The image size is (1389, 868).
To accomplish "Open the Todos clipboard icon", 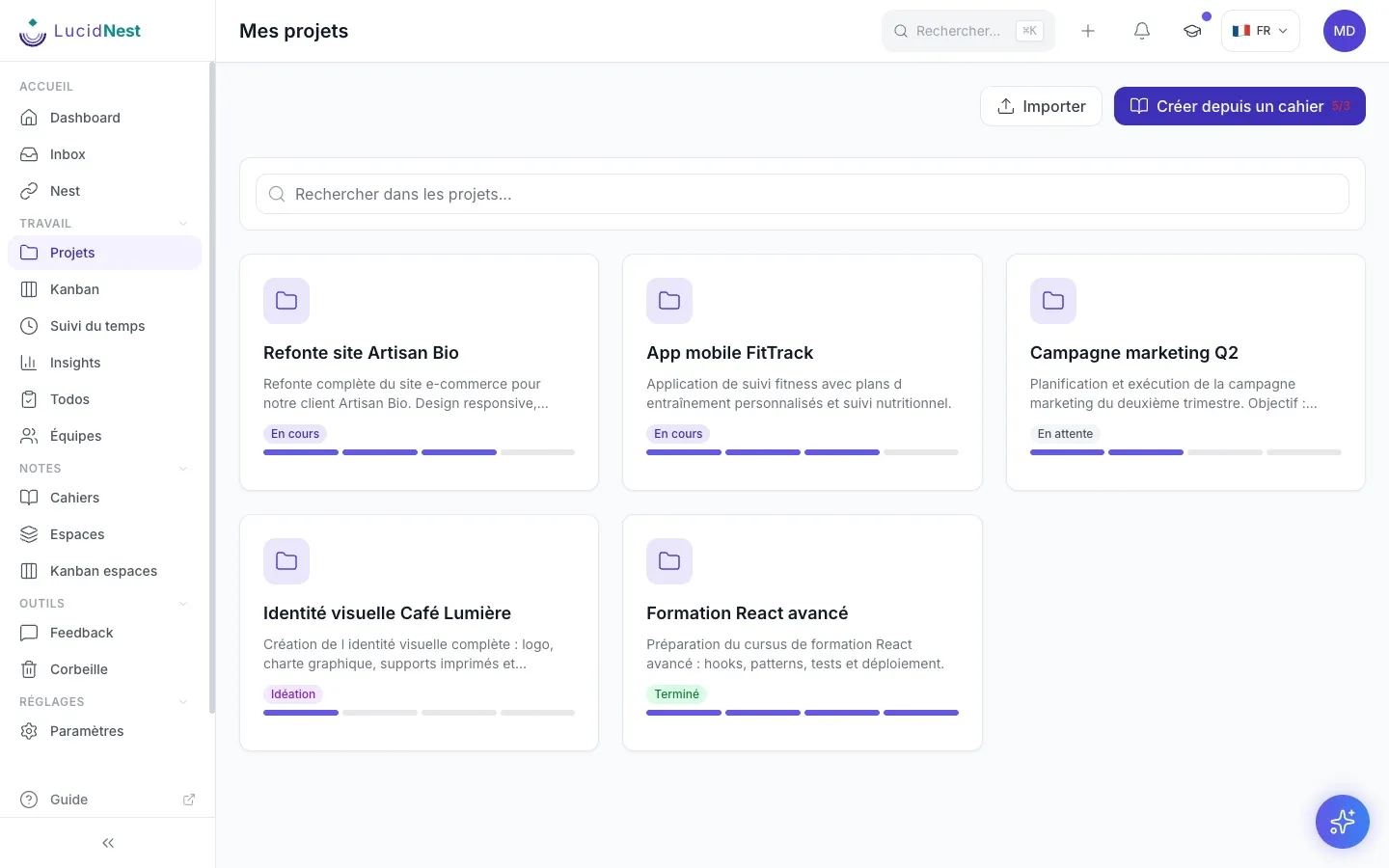I will [29, 399].
